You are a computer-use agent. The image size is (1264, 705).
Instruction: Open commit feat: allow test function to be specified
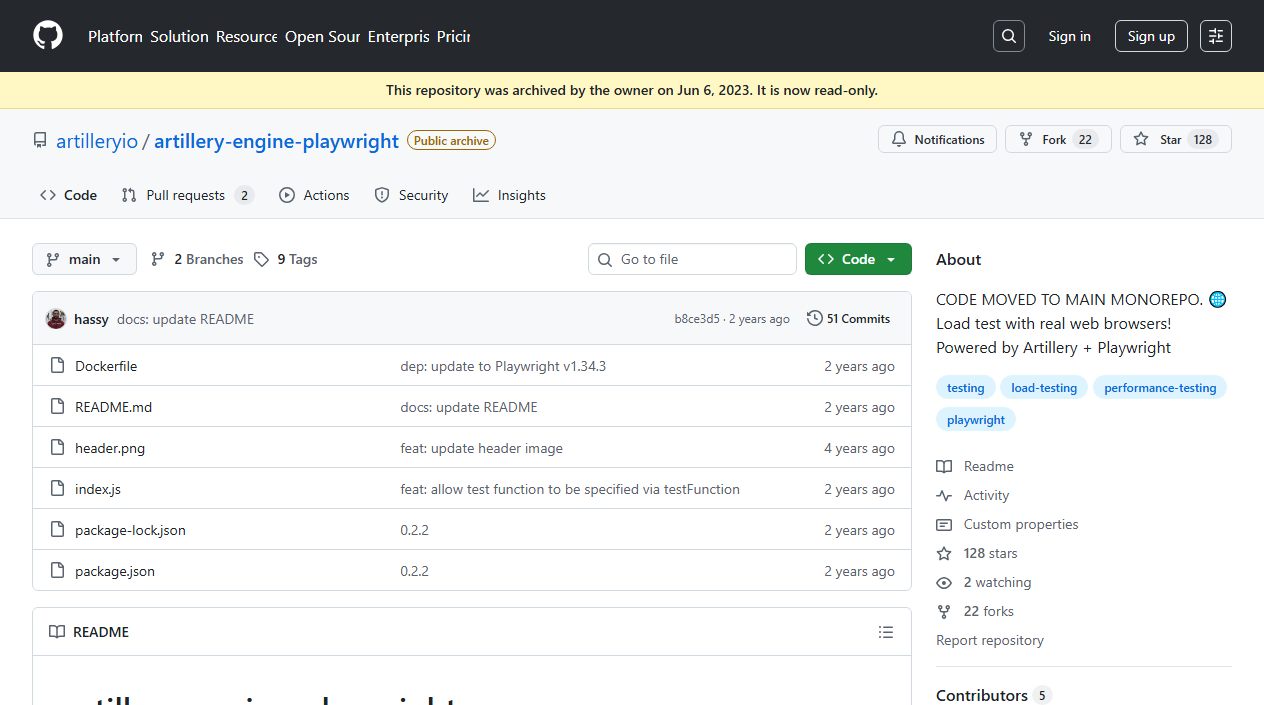pyautogui.click(x=570, y=489)
